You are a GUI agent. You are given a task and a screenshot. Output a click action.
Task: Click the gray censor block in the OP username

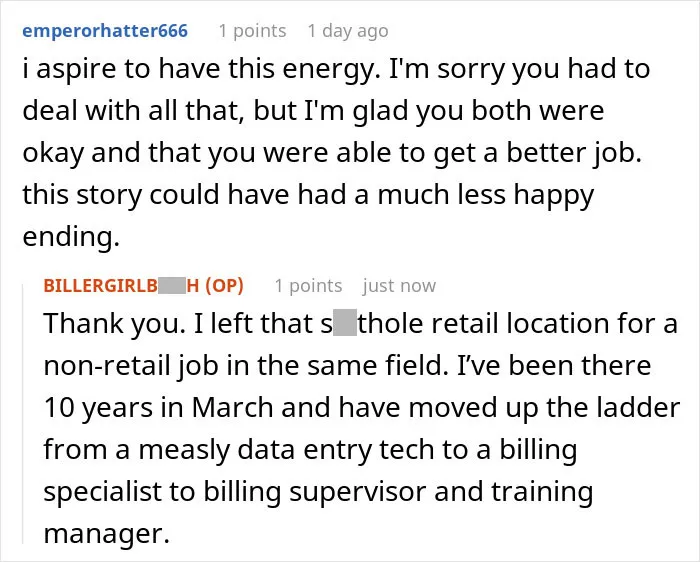coord(171,285)
